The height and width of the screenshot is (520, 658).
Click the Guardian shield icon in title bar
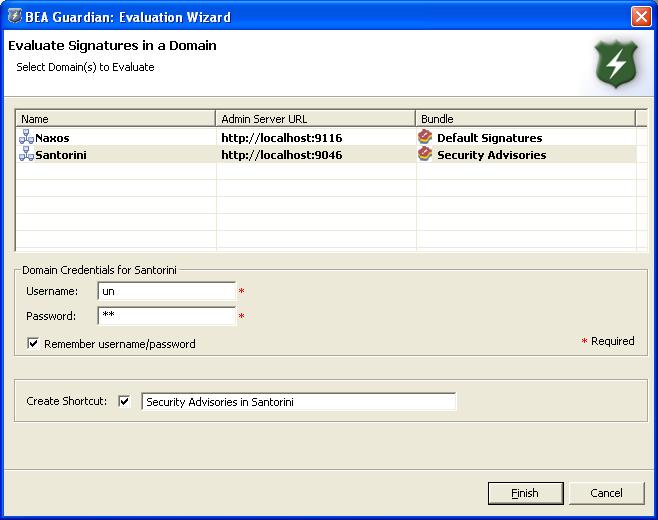tap(15, 16)
